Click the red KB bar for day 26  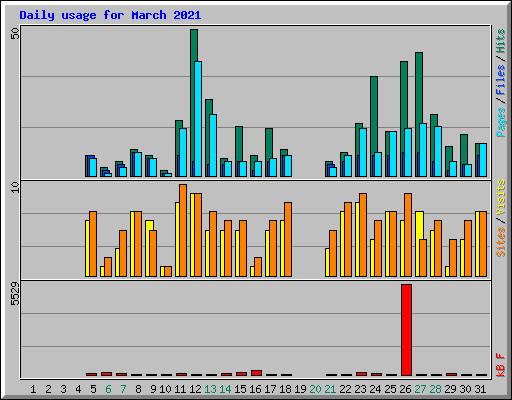406,330
